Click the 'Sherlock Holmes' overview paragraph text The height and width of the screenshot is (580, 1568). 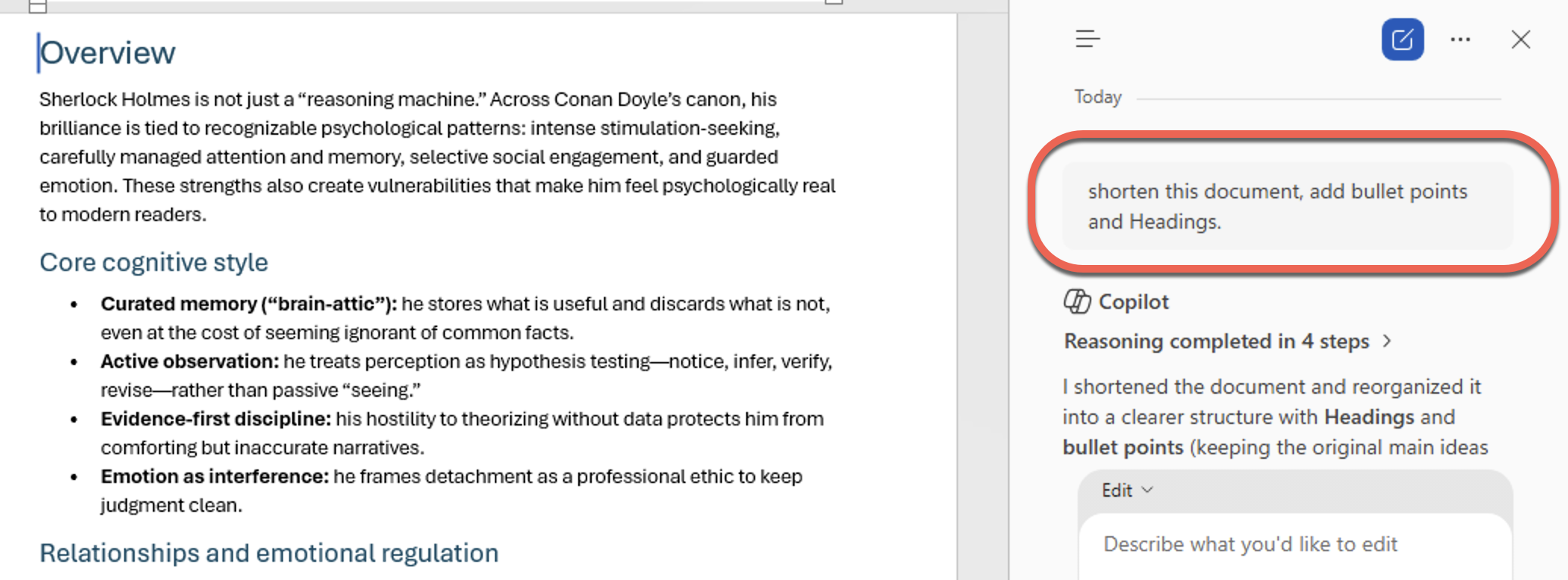click(x=437, y=157)
